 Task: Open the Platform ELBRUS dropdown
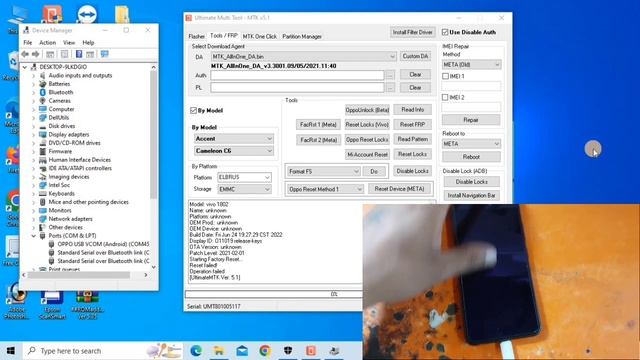pos(267,178)
